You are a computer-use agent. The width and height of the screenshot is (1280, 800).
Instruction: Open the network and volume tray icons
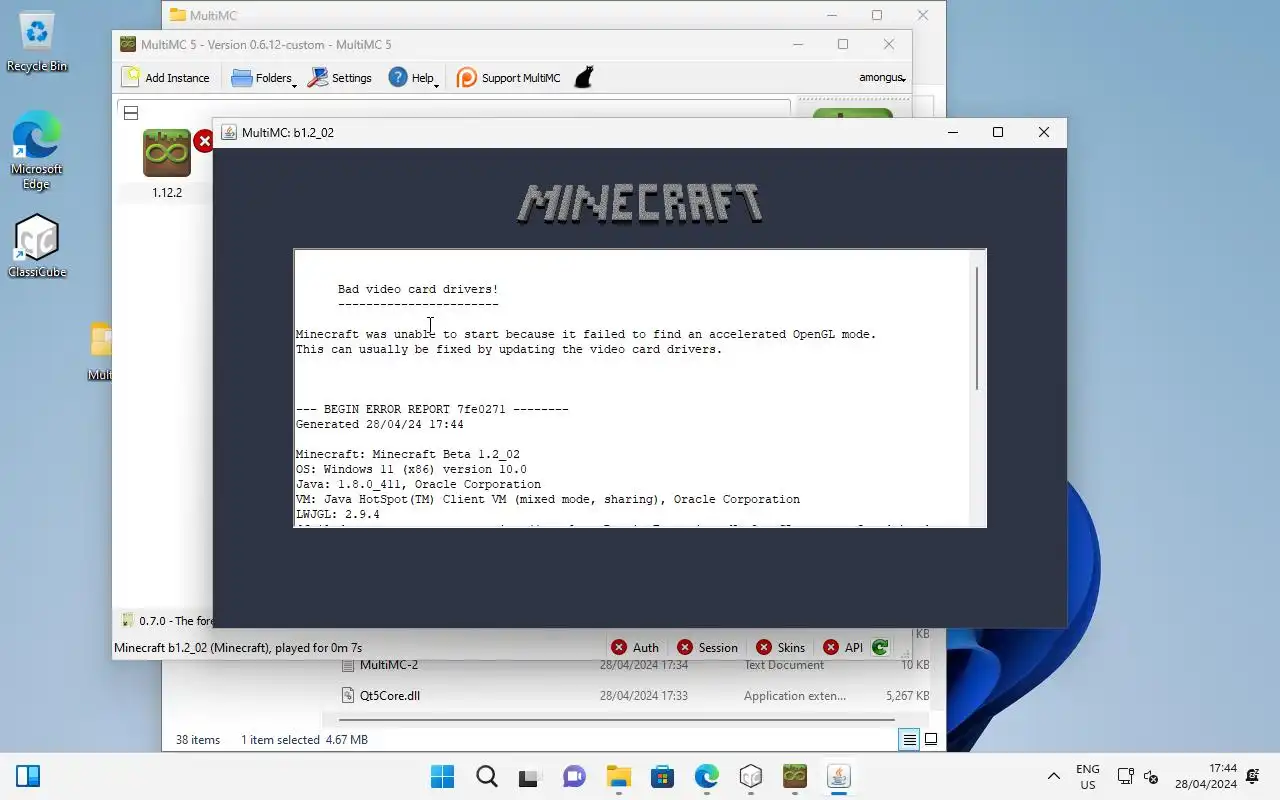1138,776
